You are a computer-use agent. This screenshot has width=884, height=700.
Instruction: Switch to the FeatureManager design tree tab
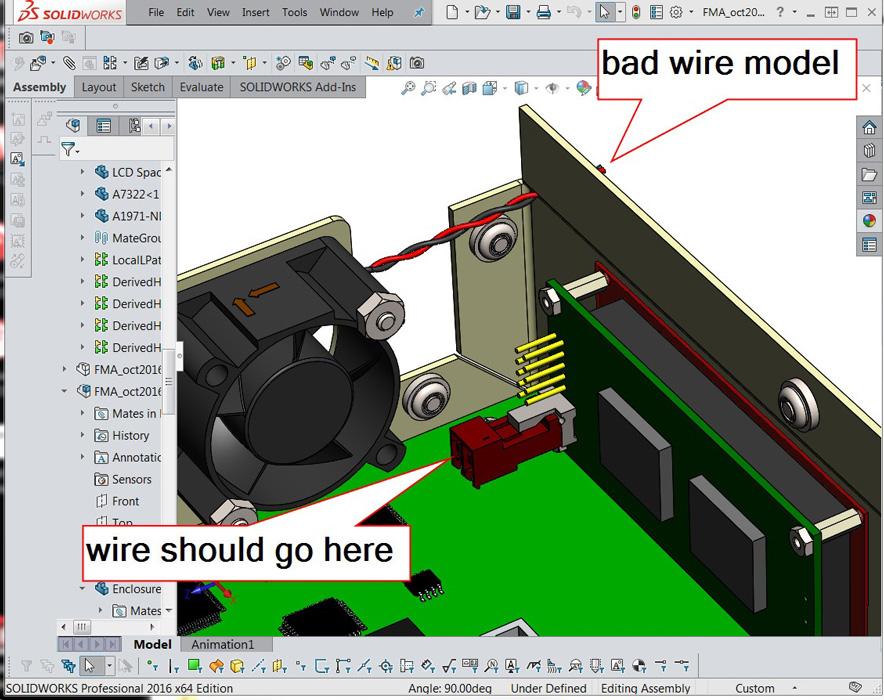tap(73, 126)
